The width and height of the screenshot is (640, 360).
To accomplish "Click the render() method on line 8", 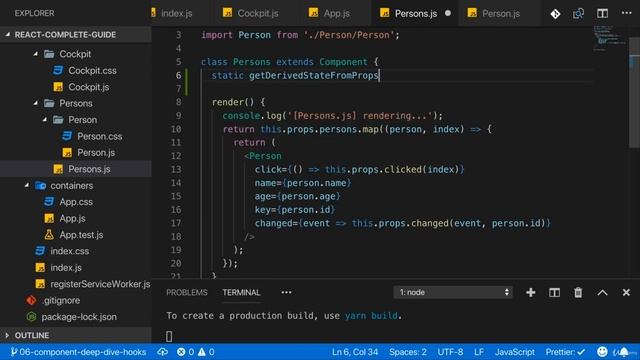I will click(x=233, y=102).
